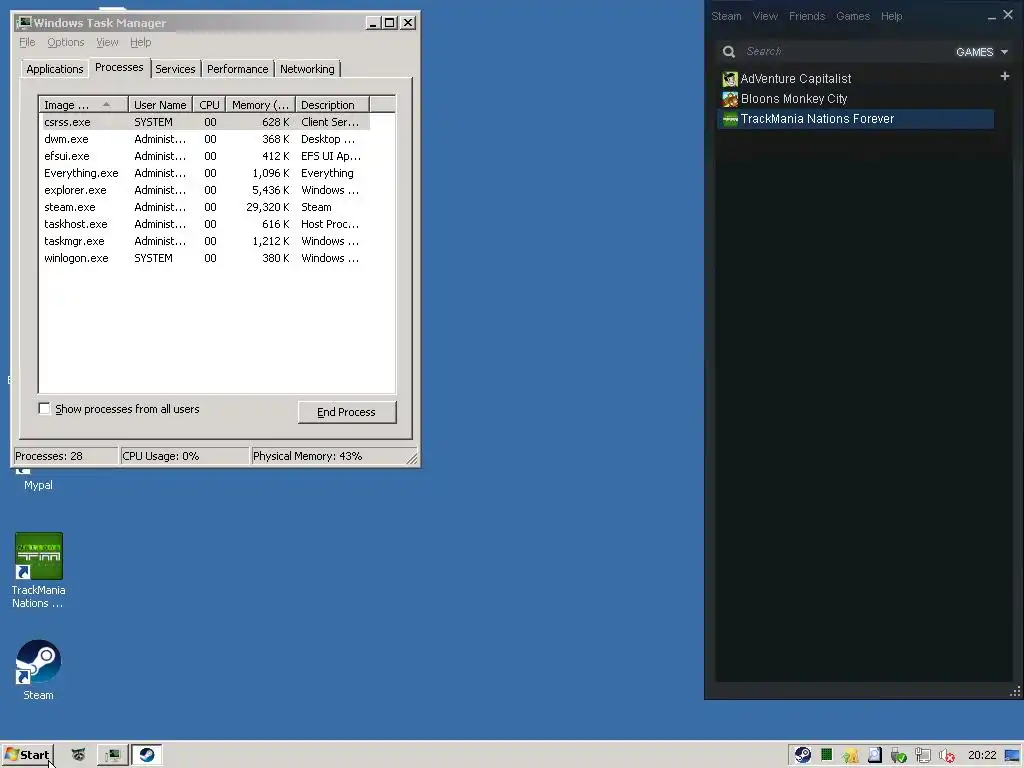
Task: Enable Show processes from all users
Action: click(44, 409)
